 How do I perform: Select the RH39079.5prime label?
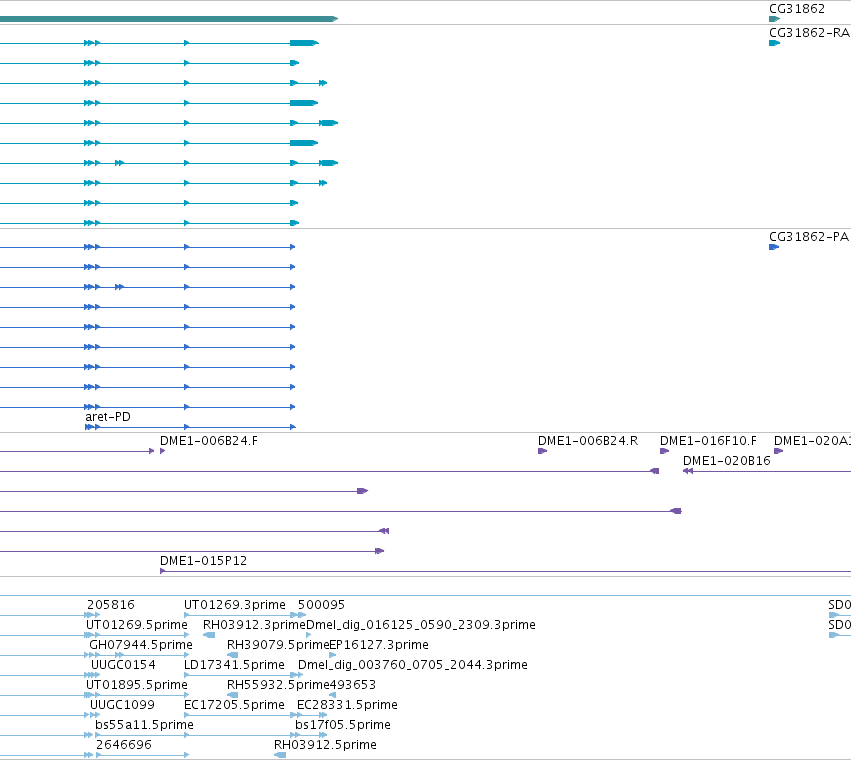coord(278,645)
